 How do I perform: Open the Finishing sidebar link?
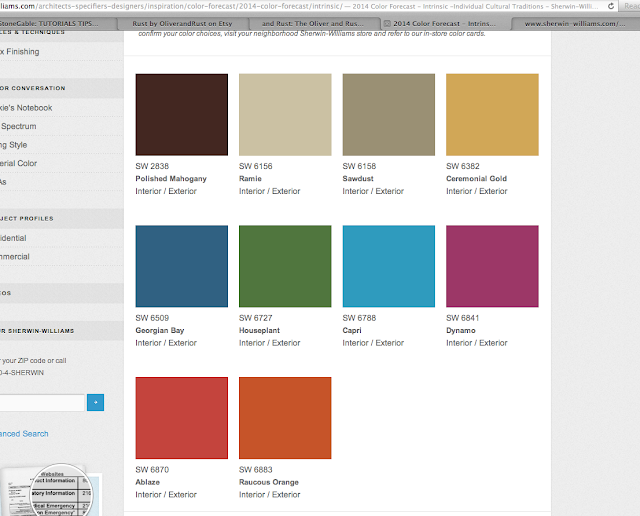[x=20, y=51]
